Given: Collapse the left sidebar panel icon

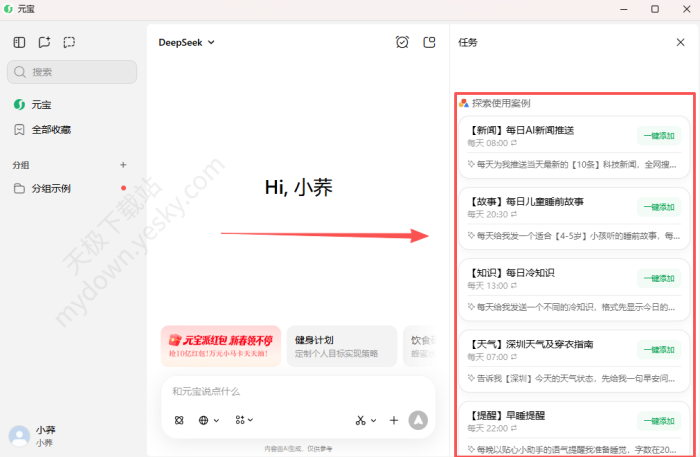Looking at the screenshot, I should [x=19, y=42].
